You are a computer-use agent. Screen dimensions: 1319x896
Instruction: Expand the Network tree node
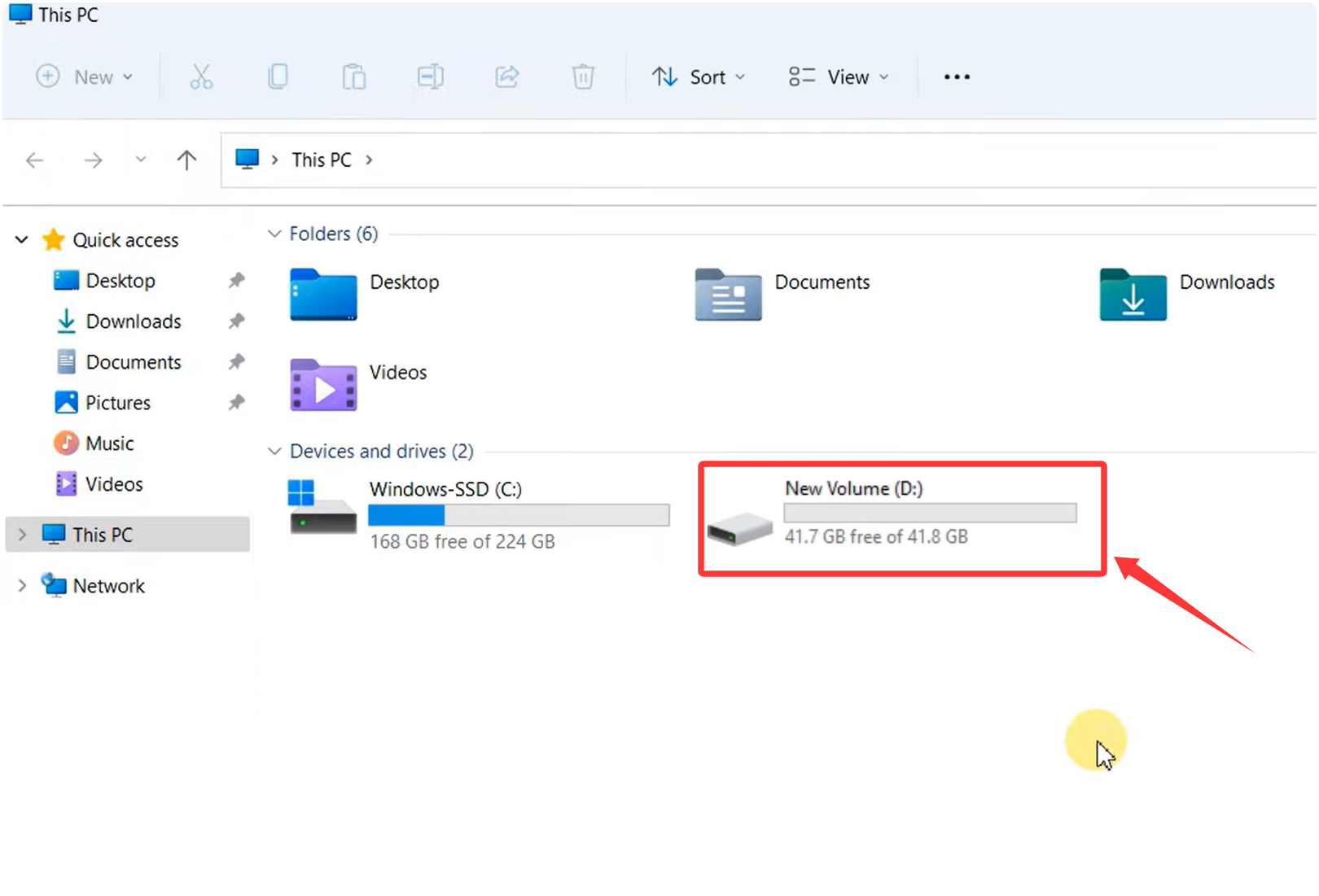point(22,586)
